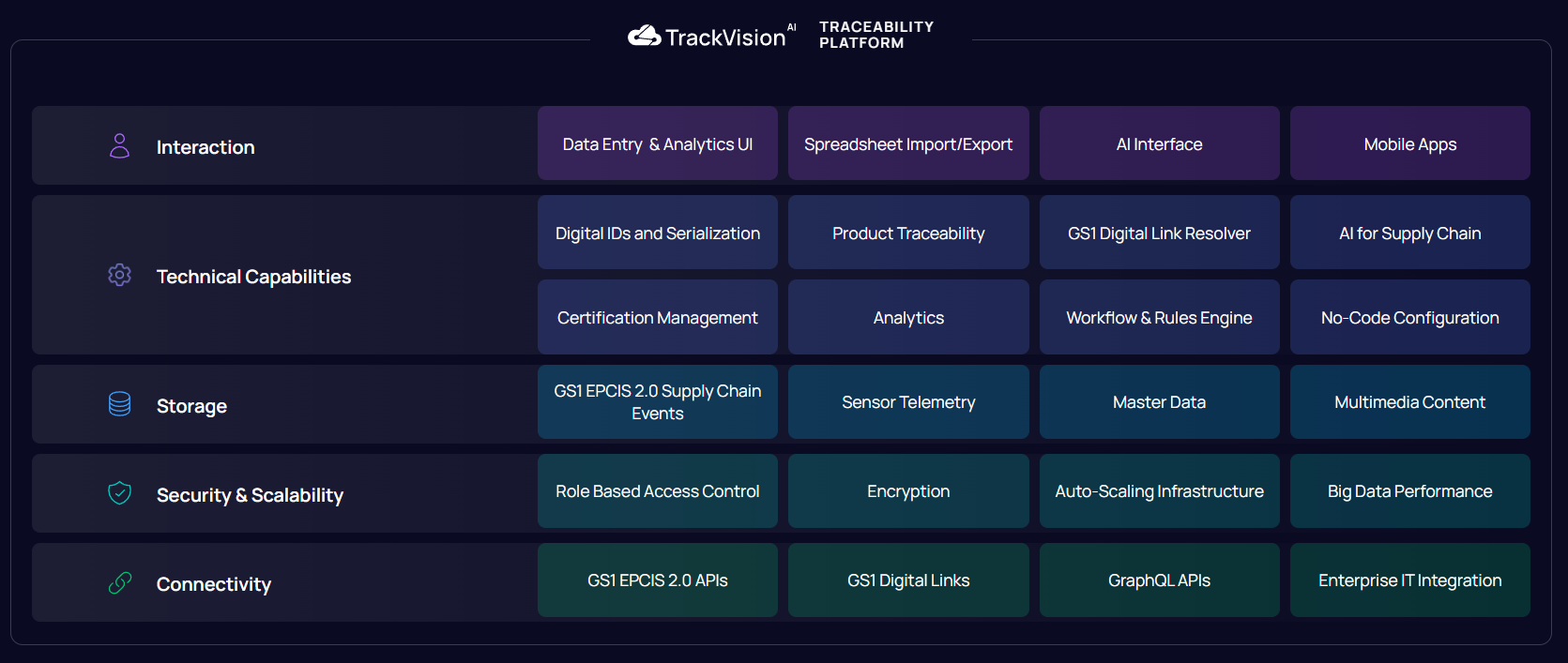Click the Connectivity chain link icon

(120, 582)
